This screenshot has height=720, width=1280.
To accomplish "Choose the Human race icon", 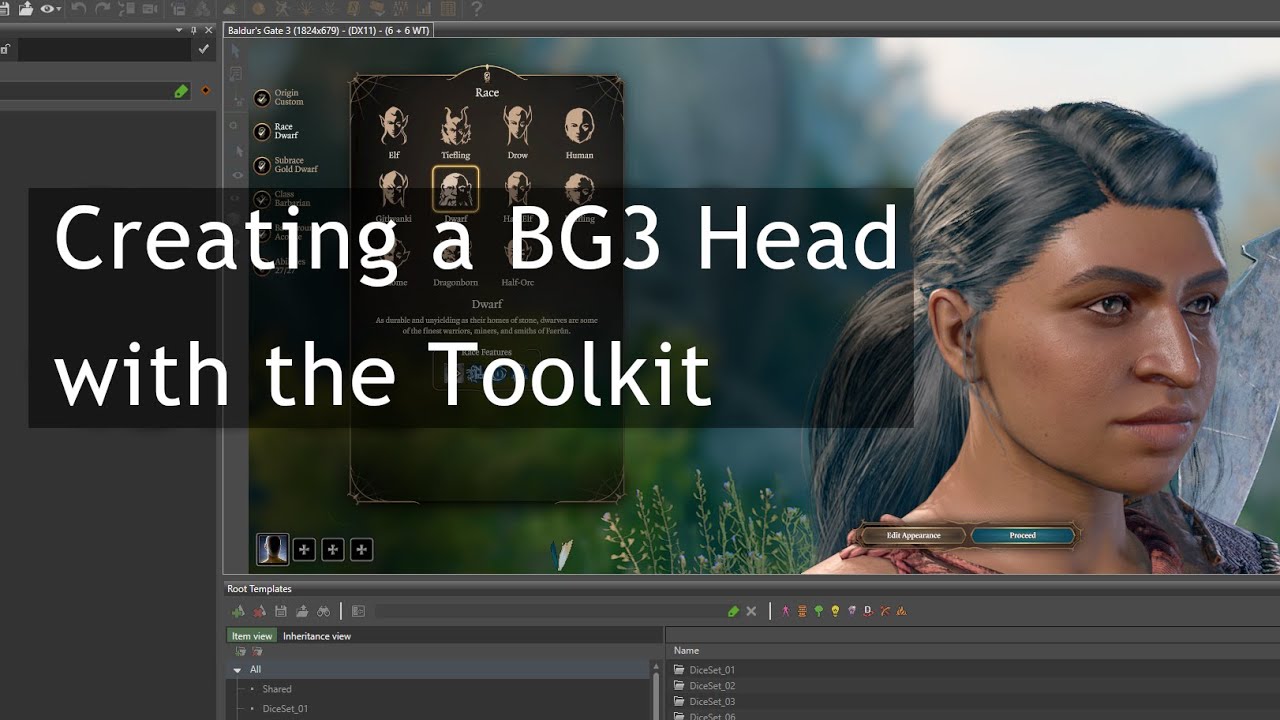I will (x=579, y=127).
